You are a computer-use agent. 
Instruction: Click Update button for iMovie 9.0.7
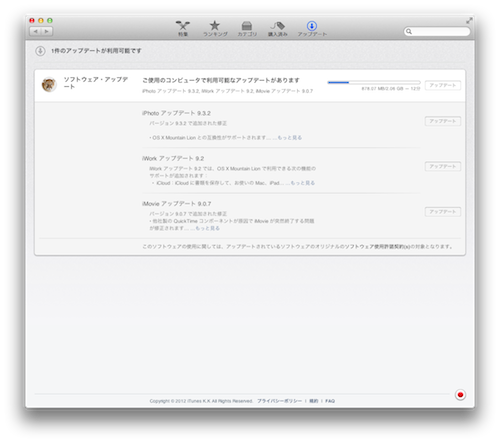pos(443,212)
